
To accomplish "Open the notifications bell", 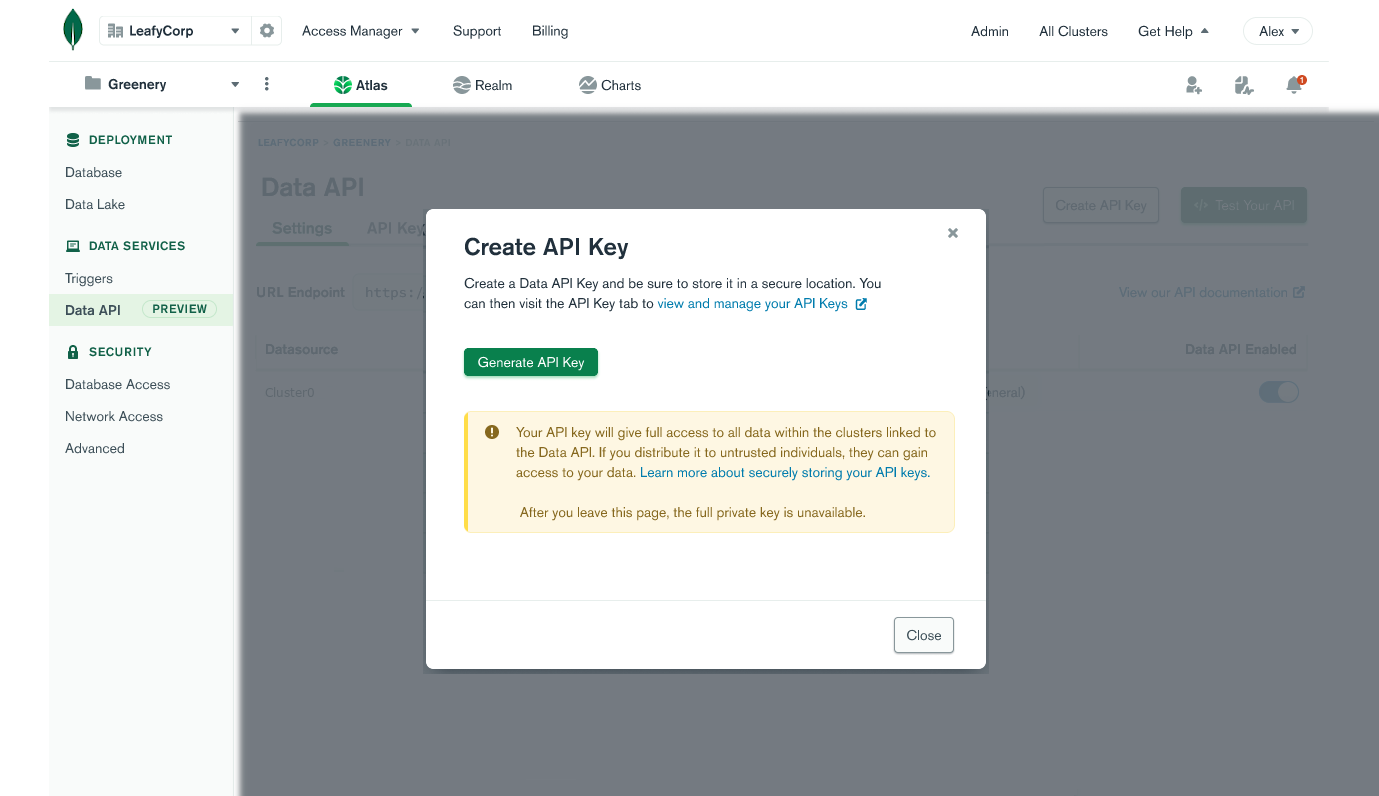I will [x=1295, y=85].
